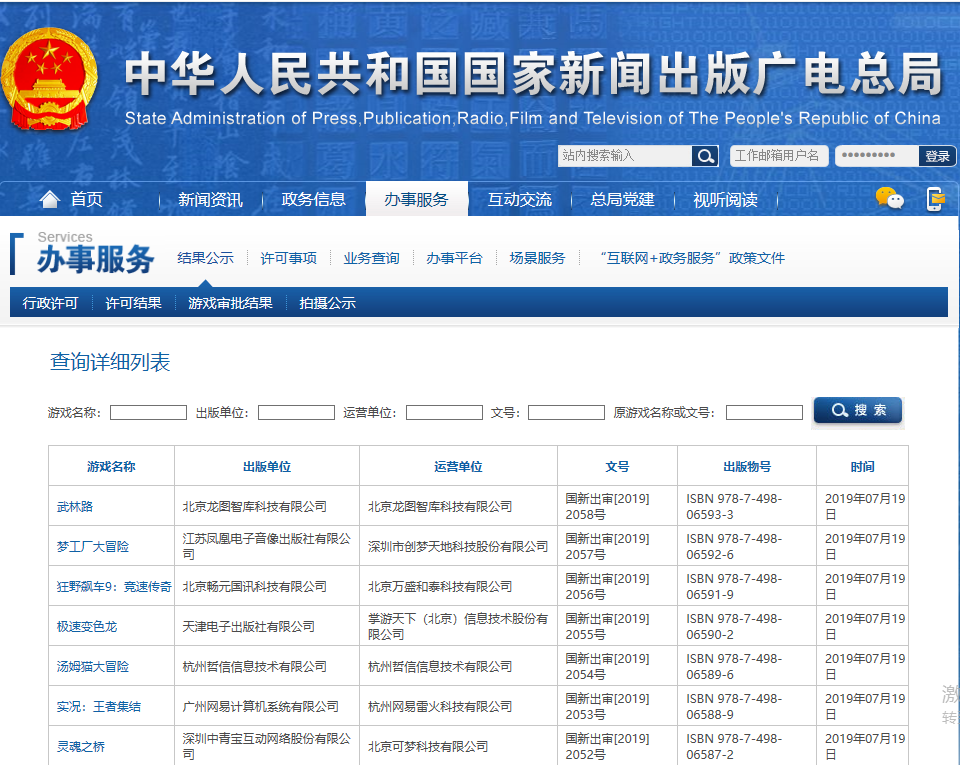The height and width of the screenshot is (765, 960).
Task: Open the game entry 狂野飙车9：竞速传奇
Action: click(x=113, y=586)
